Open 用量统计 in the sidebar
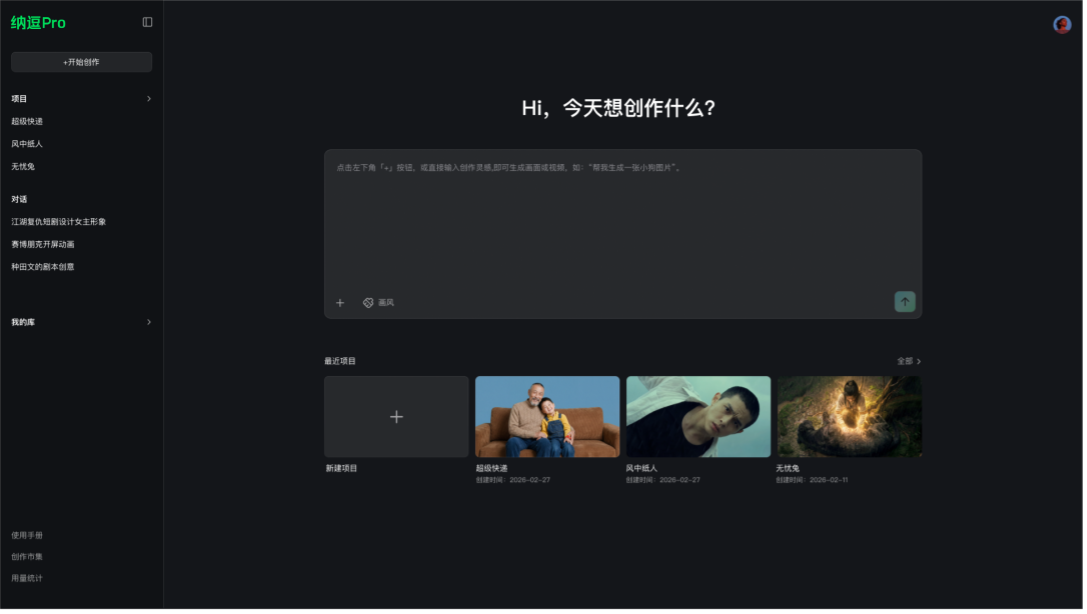This screenshot has width=1087, height=614. click(27, 578)
